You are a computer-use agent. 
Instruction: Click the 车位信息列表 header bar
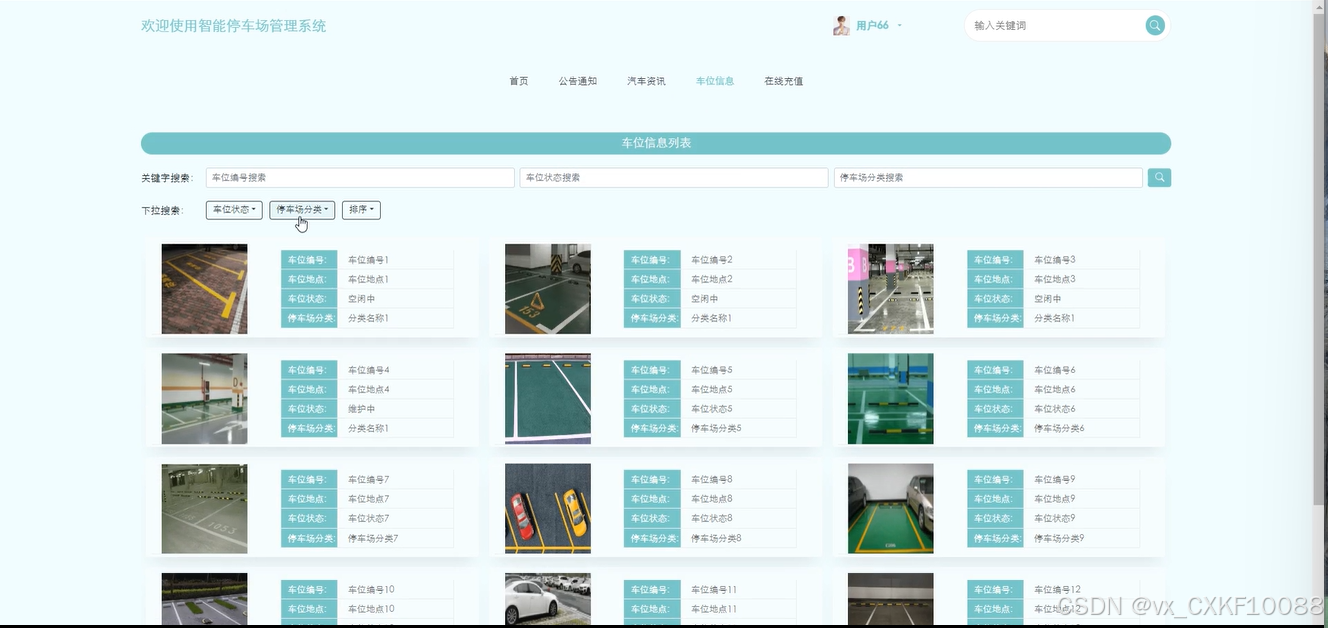coord(656,143)
